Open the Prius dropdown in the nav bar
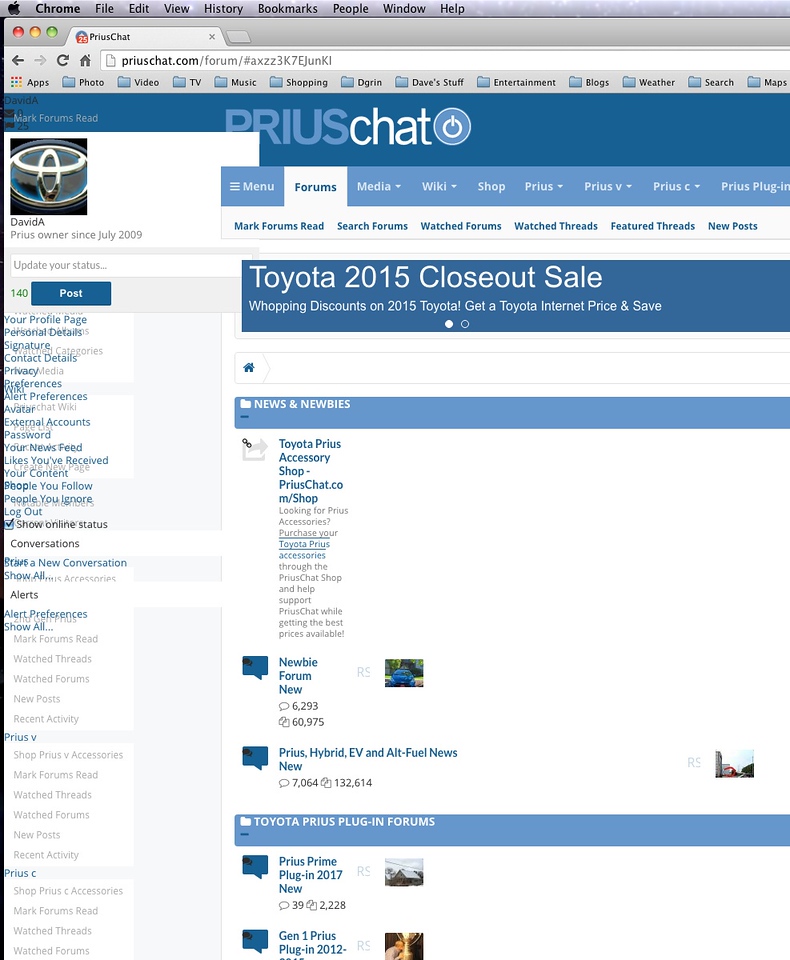 [x=544, y=186]
